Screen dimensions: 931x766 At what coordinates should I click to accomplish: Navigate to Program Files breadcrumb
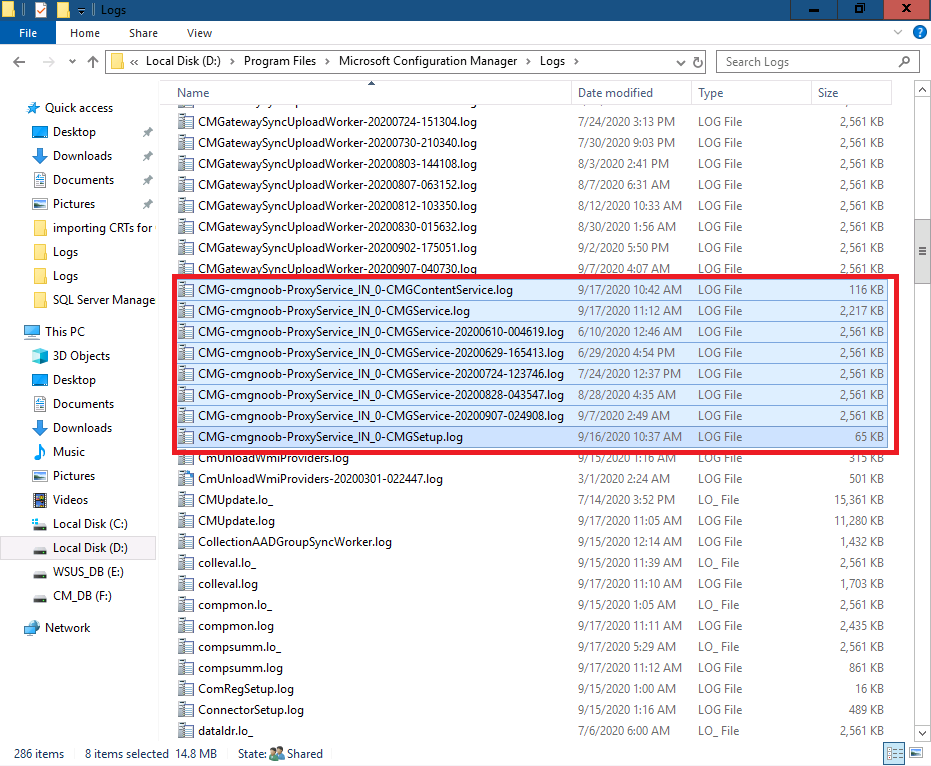(x=280, y=61)
